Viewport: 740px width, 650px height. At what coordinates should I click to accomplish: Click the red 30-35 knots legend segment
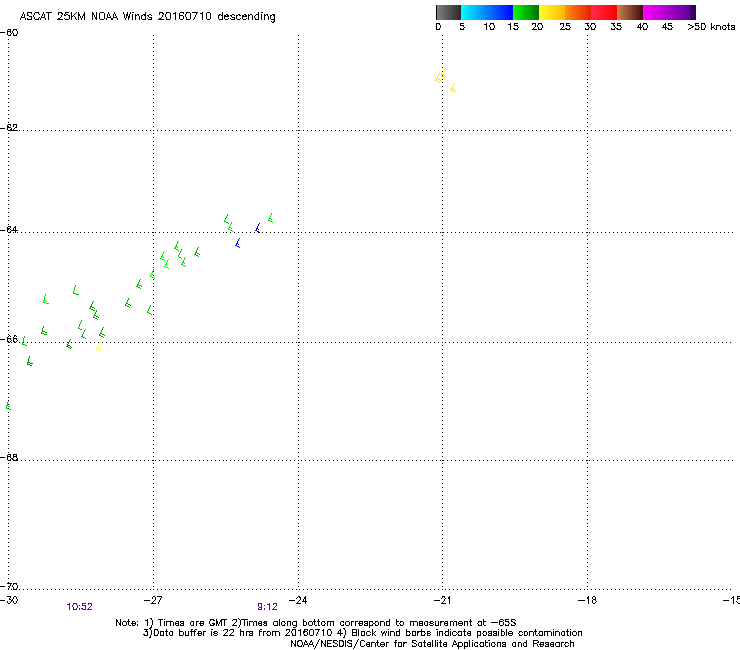point(604,12)
